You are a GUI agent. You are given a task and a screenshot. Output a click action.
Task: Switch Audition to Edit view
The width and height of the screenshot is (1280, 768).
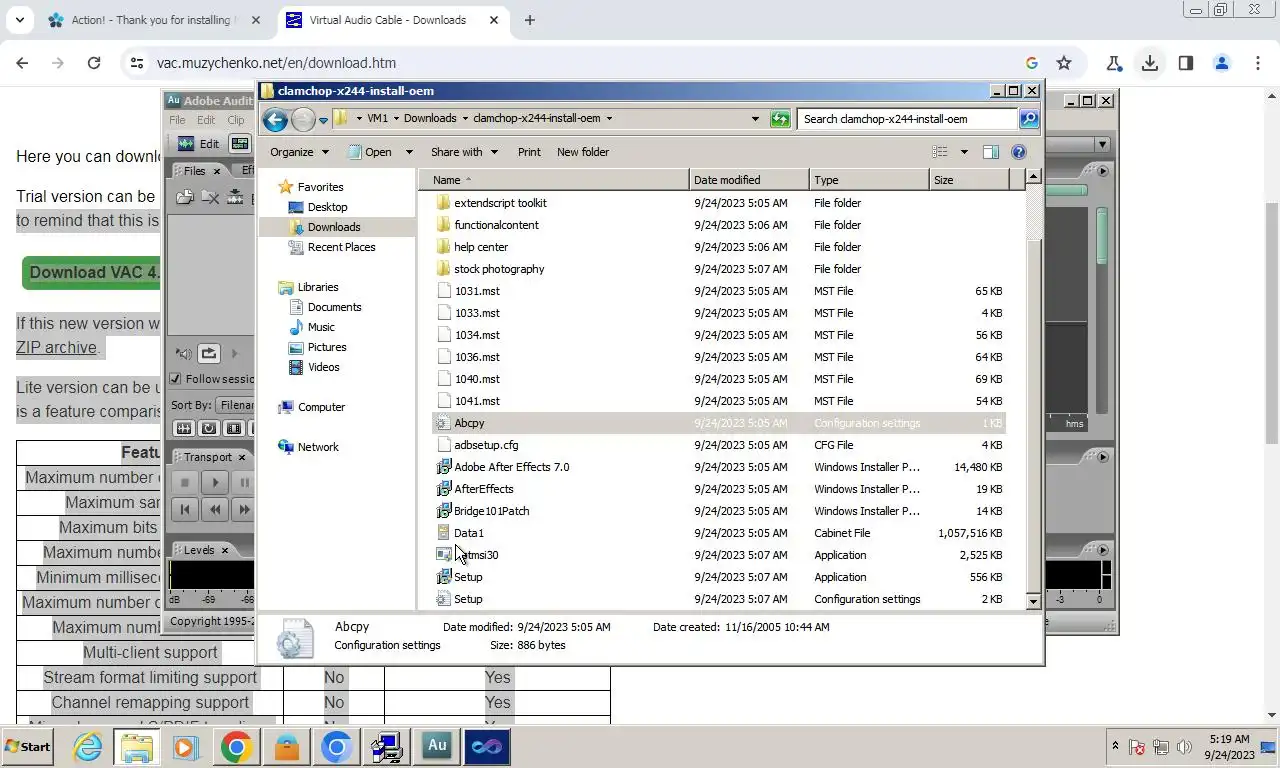click(x=198, y=144)
